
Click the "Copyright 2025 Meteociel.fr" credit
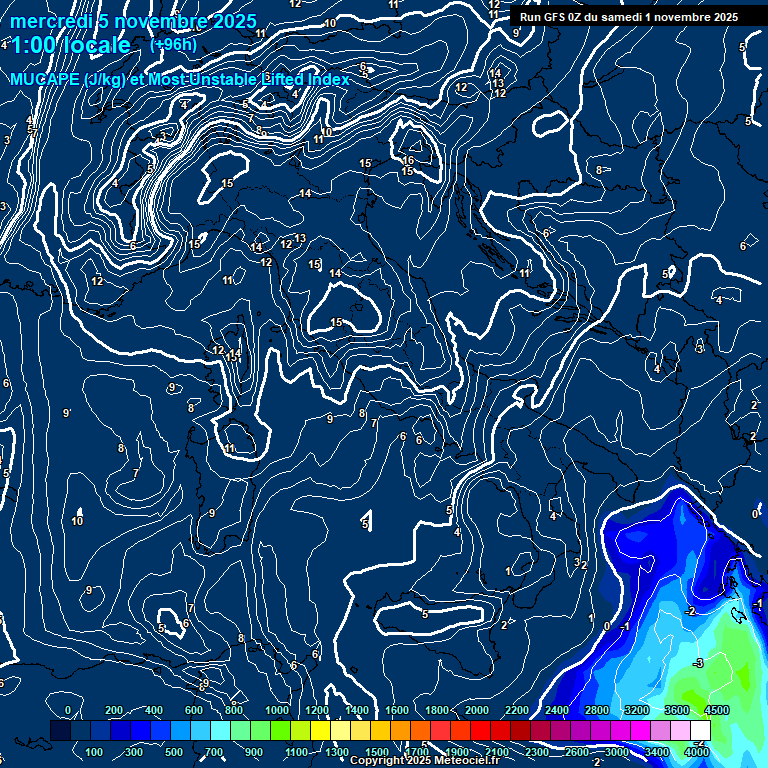click(425, 760)
